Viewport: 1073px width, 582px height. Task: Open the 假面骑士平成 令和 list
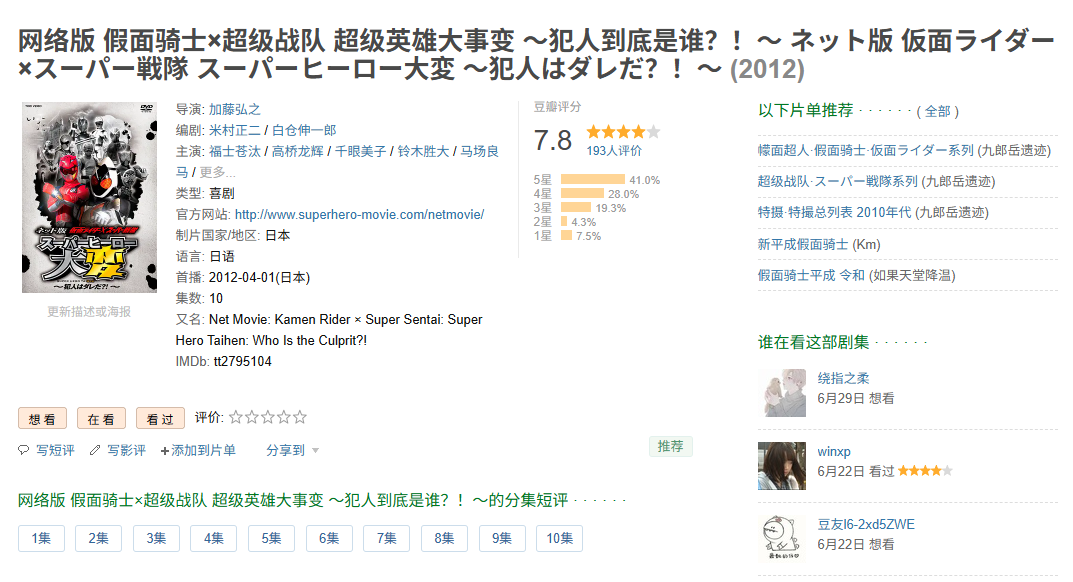coord(811,275)
